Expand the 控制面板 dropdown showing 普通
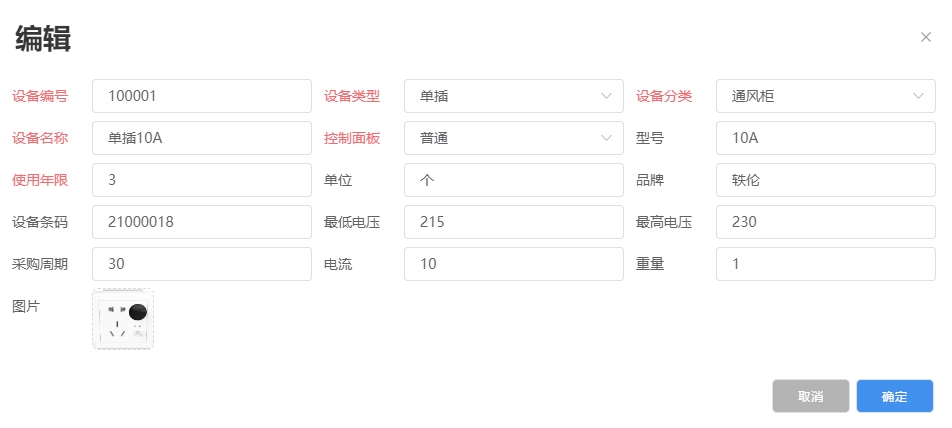 click(606, 138)
